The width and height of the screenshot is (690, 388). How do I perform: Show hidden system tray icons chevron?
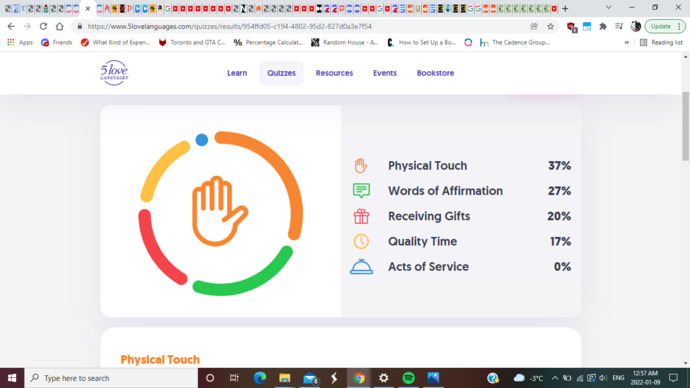[x=554, y=378]
